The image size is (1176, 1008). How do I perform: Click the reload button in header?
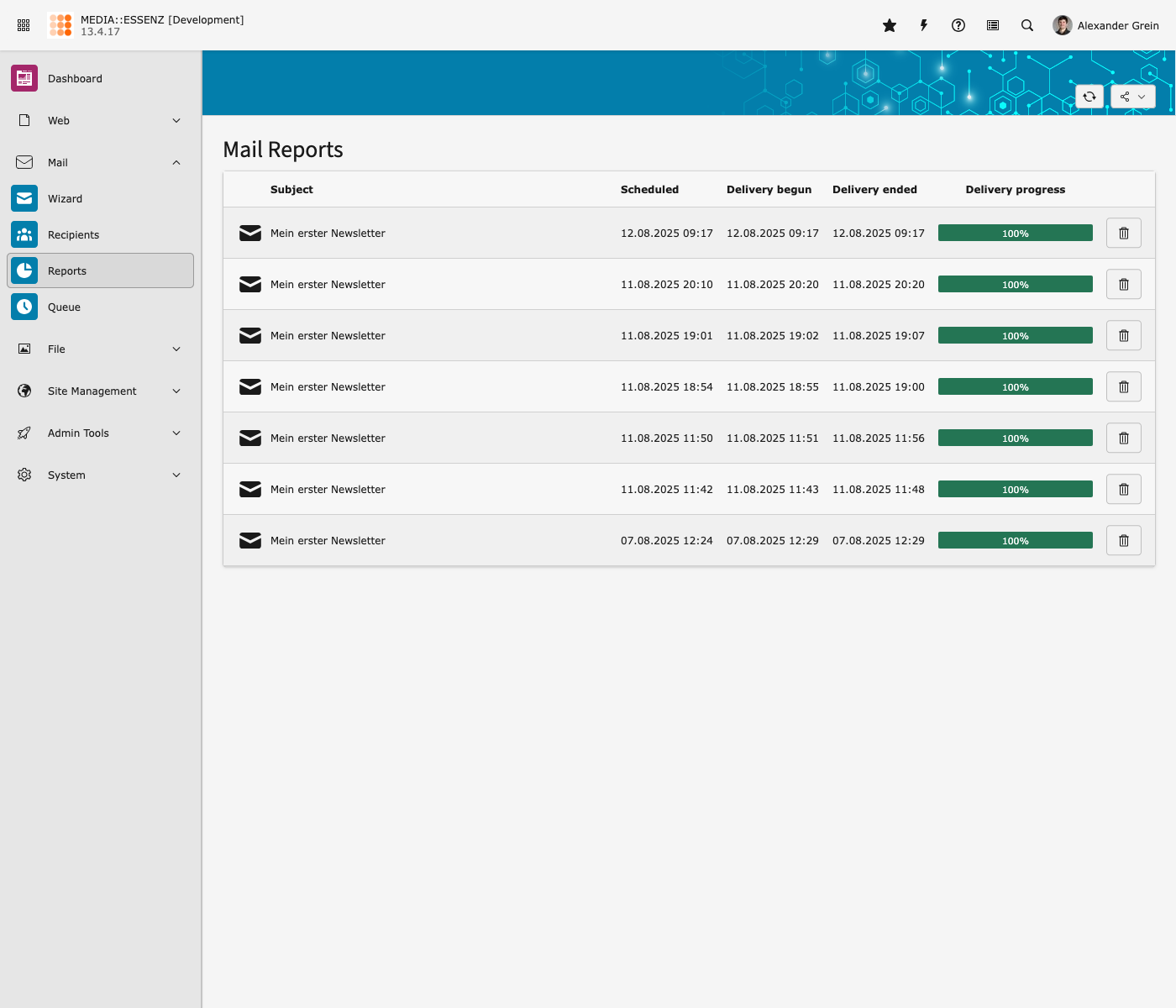pyautogui.click(x=1089, y=97)
